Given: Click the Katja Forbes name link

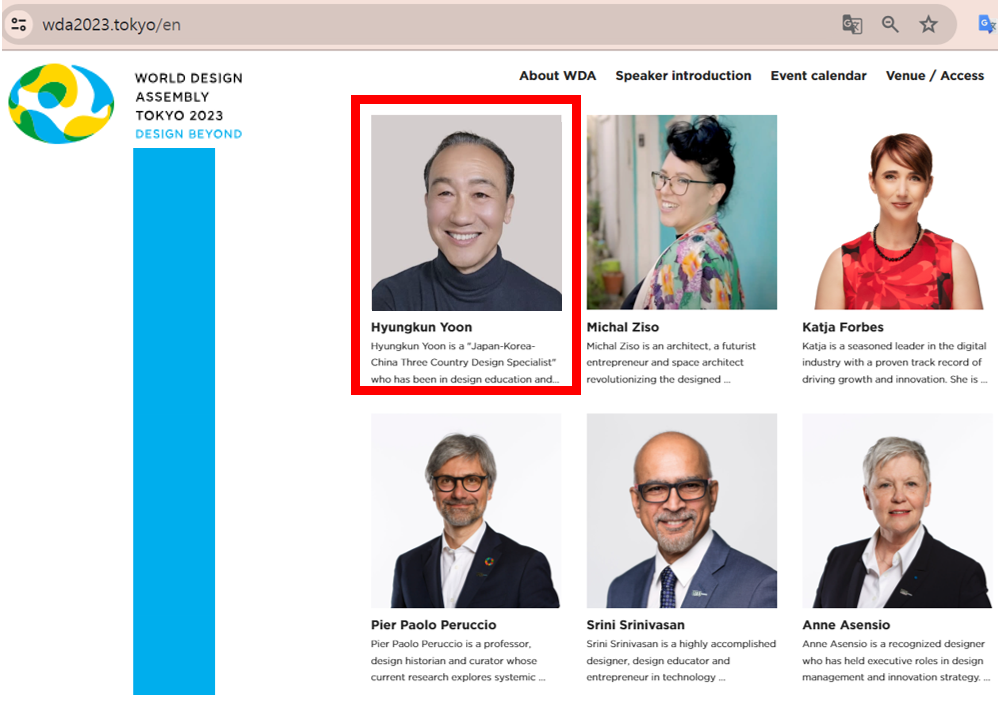Looking at the screenshot, I should (843, 327).
